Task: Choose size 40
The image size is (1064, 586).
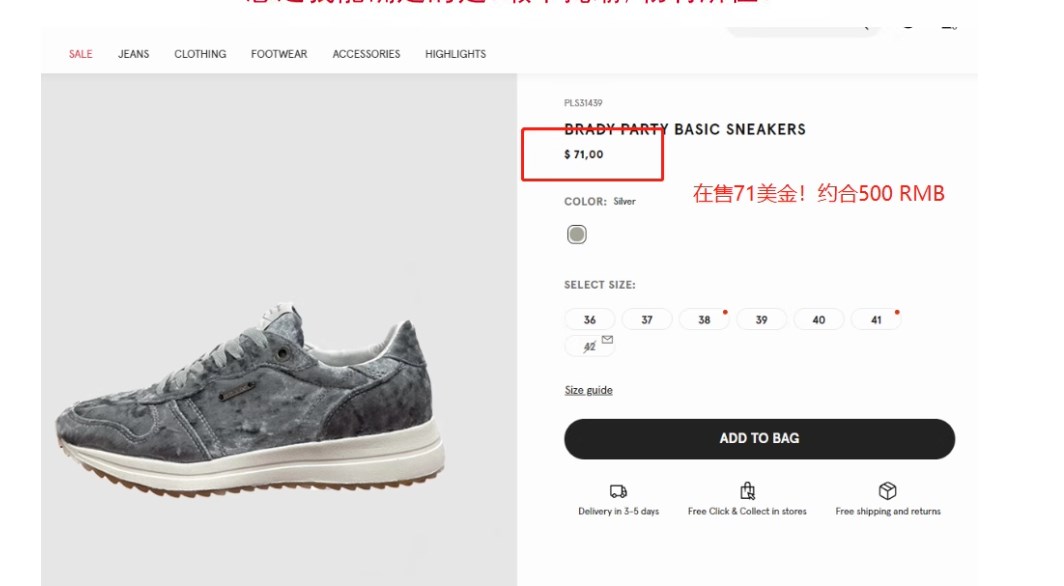Action: pos(819,319)
